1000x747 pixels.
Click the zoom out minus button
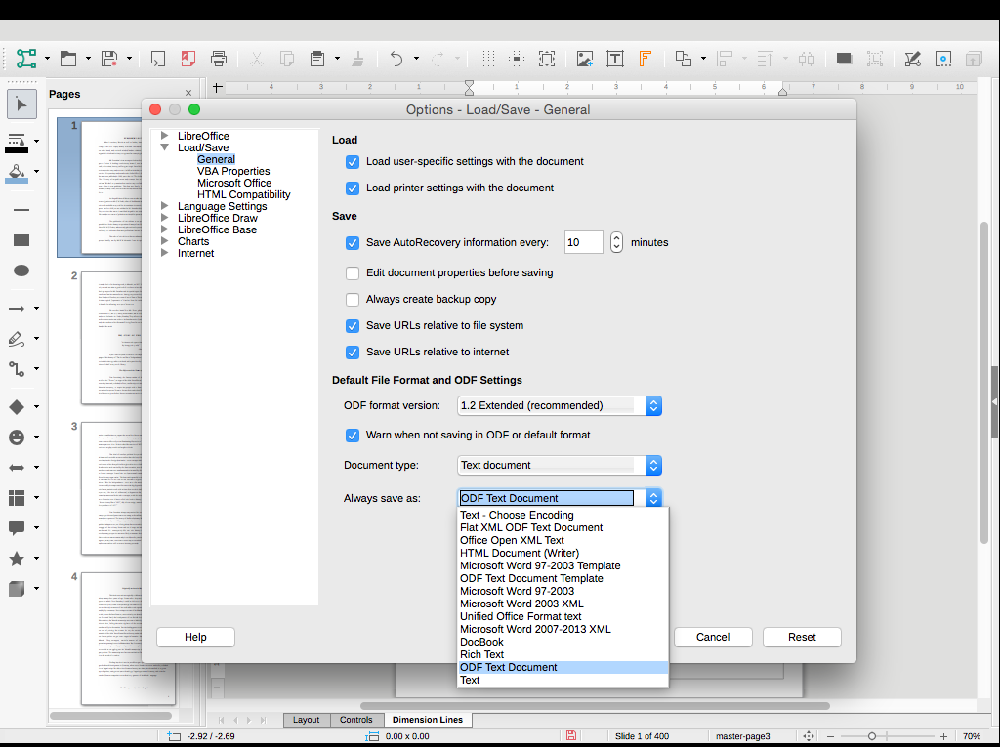[830, 736]
